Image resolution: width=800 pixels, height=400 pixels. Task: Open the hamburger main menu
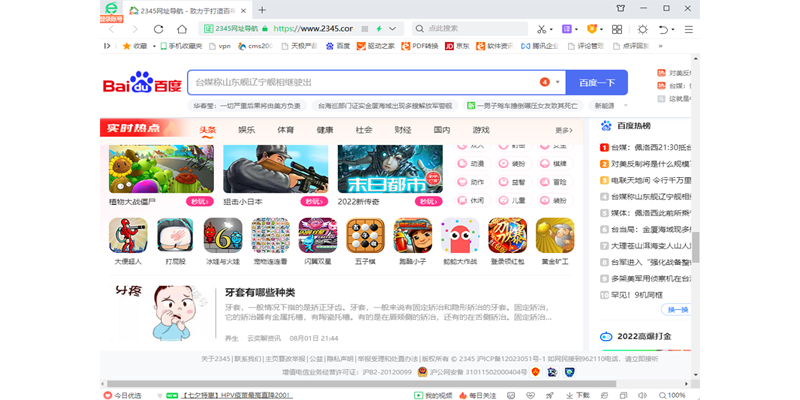tap(689, 29)
